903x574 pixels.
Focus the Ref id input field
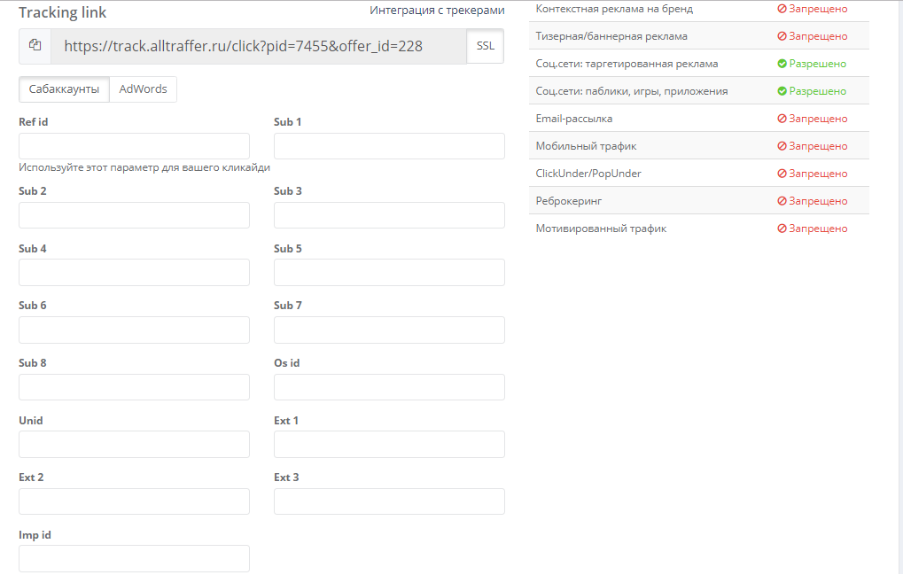(134, 146)
